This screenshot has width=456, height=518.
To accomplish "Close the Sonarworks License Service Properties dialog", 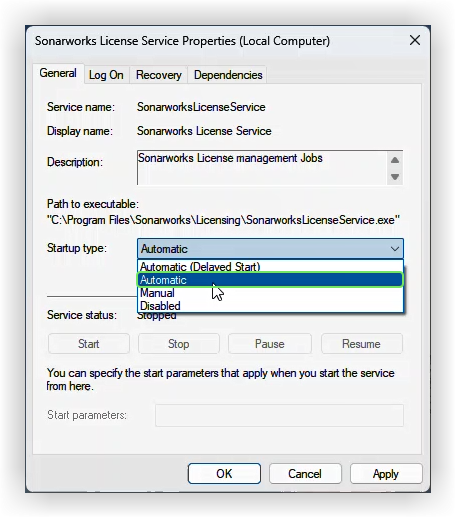I will [415, 41].
